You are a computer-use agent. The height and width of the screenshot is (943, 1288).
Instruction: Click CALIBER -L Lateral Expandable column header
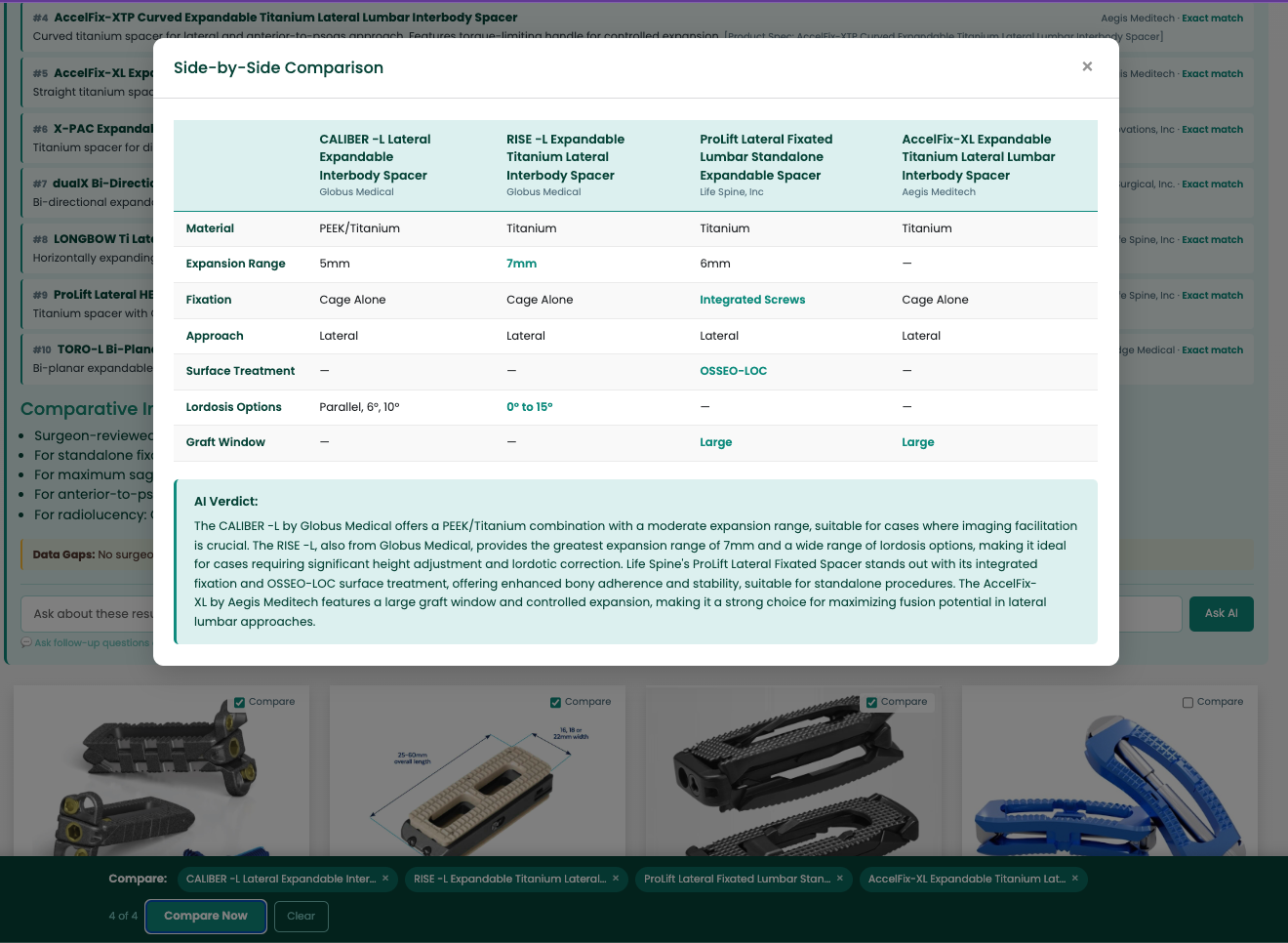375,157
